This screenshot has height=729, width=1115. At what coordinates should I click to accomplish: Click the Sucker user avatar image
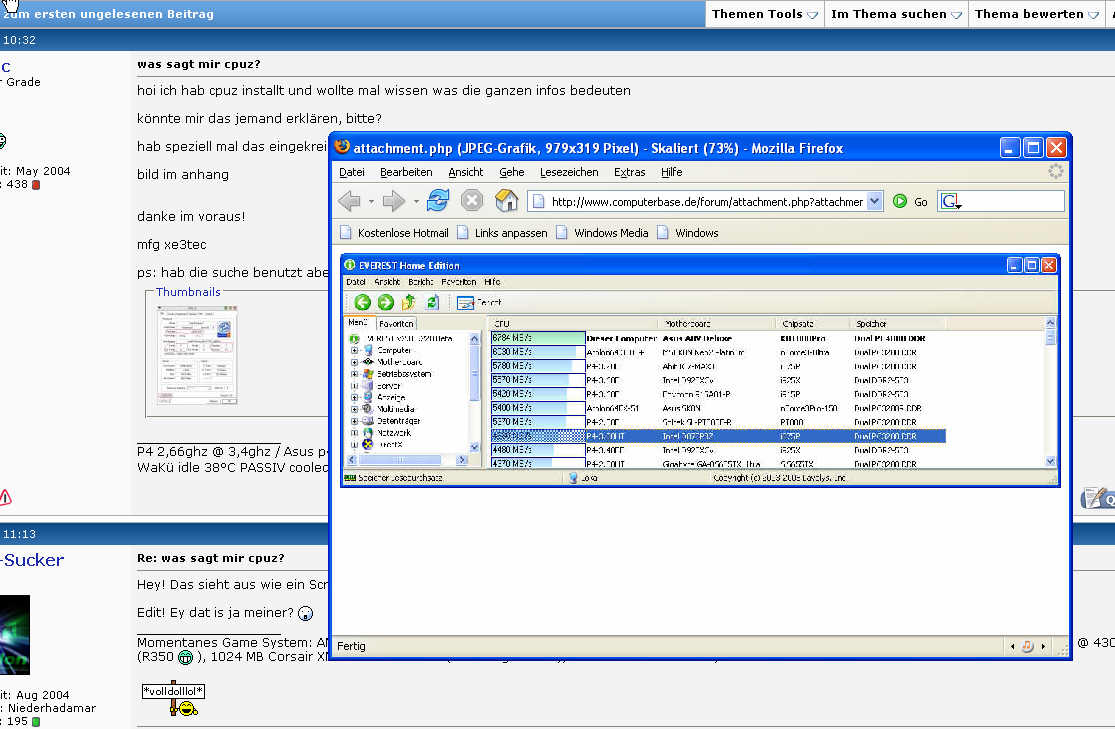pos(15,634)
